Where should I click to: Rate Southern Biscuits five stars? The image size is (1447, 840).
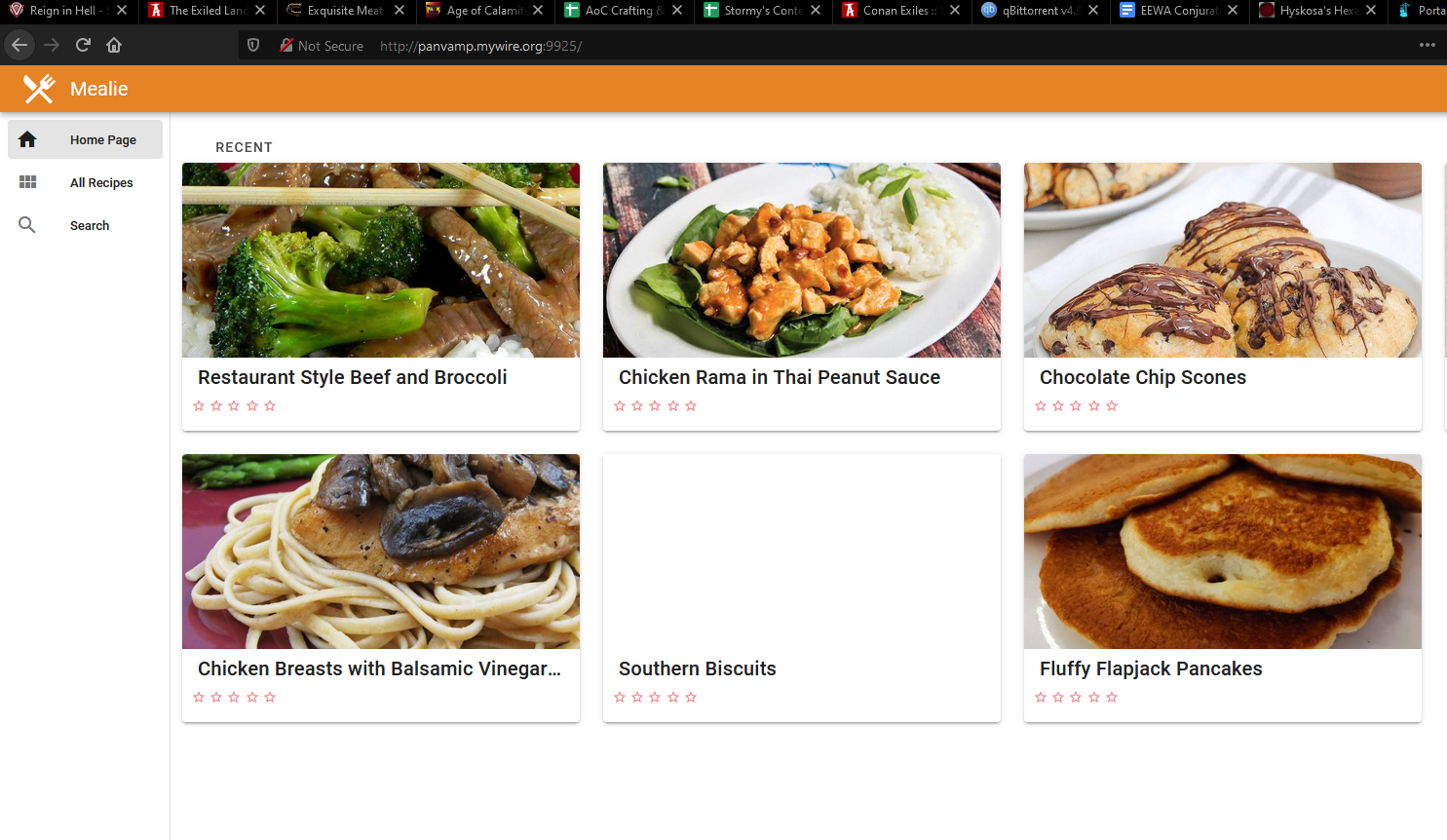coord(691,697)
